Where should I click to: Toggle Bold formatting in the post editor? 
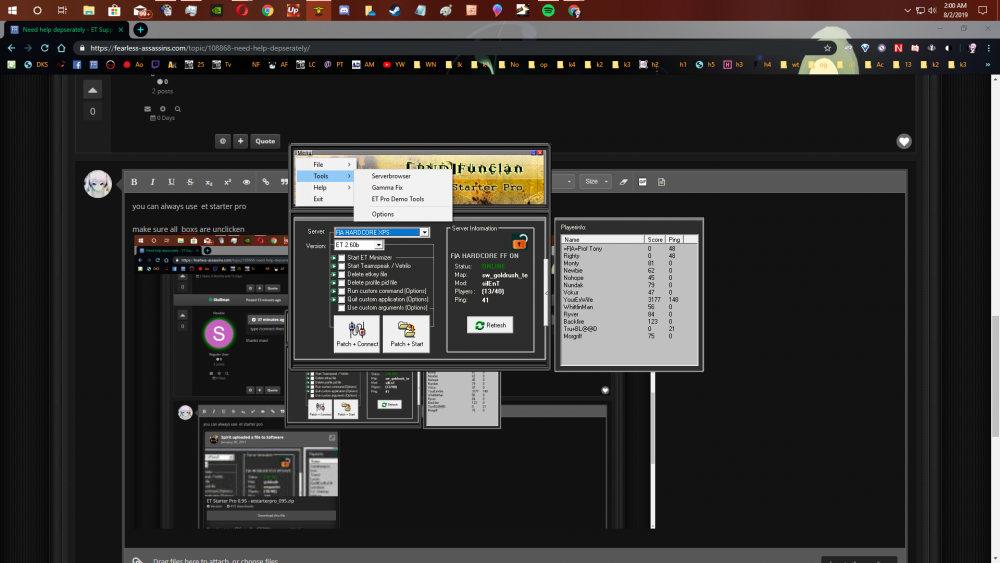[x=134, y=182]
